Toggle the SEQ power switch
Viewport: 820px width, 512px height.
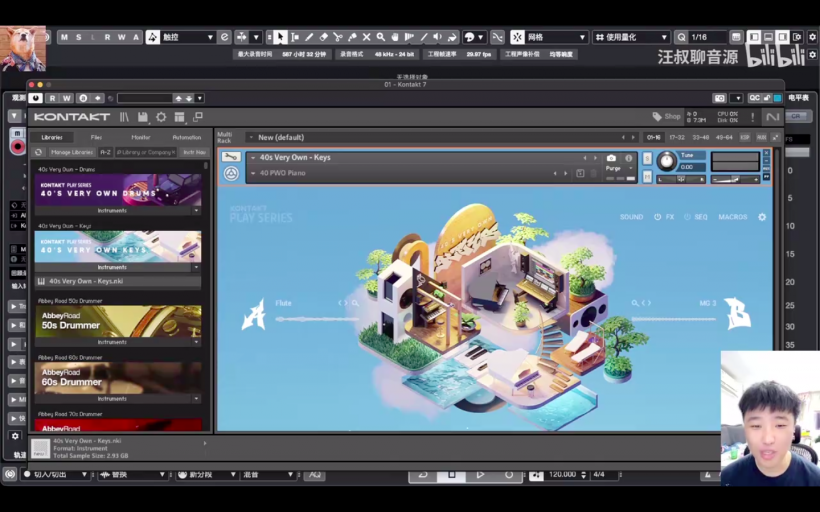687,217
